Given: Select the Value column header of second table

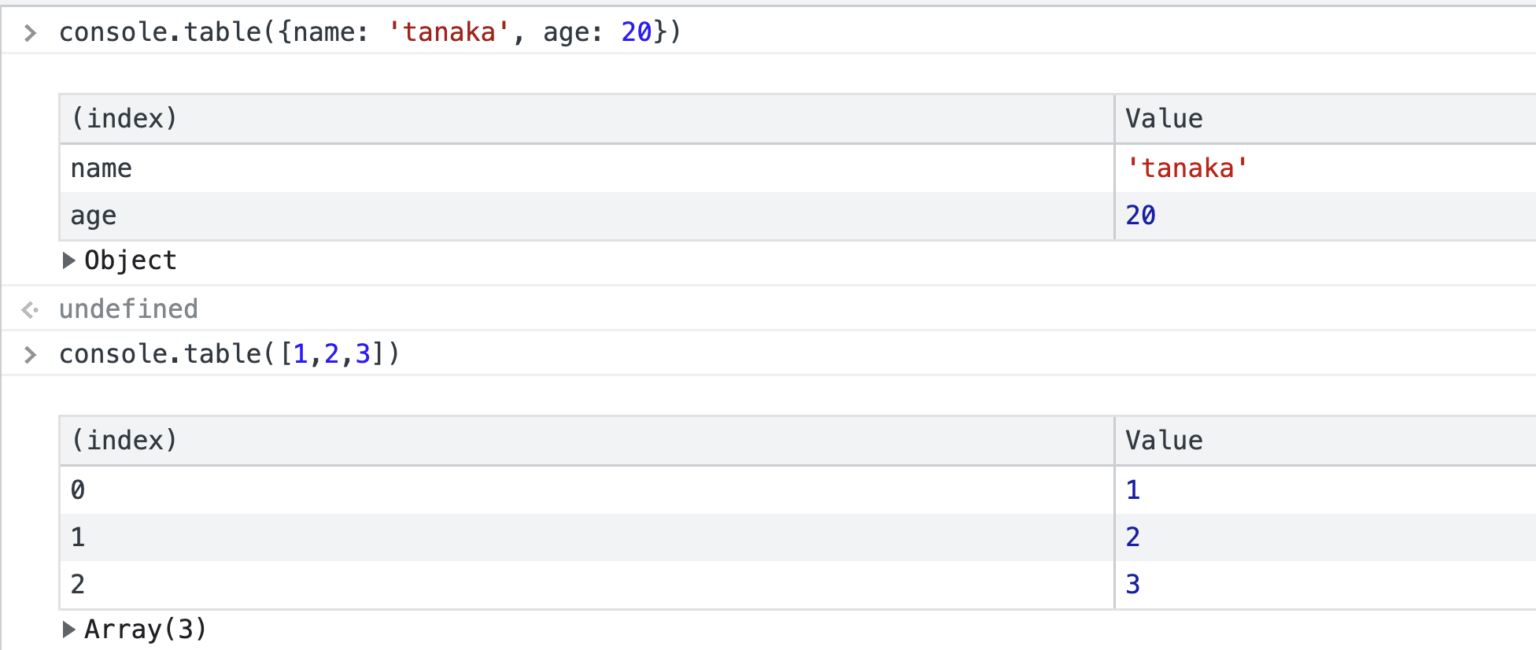Looking at the screenshot, I should [1163, 440].
